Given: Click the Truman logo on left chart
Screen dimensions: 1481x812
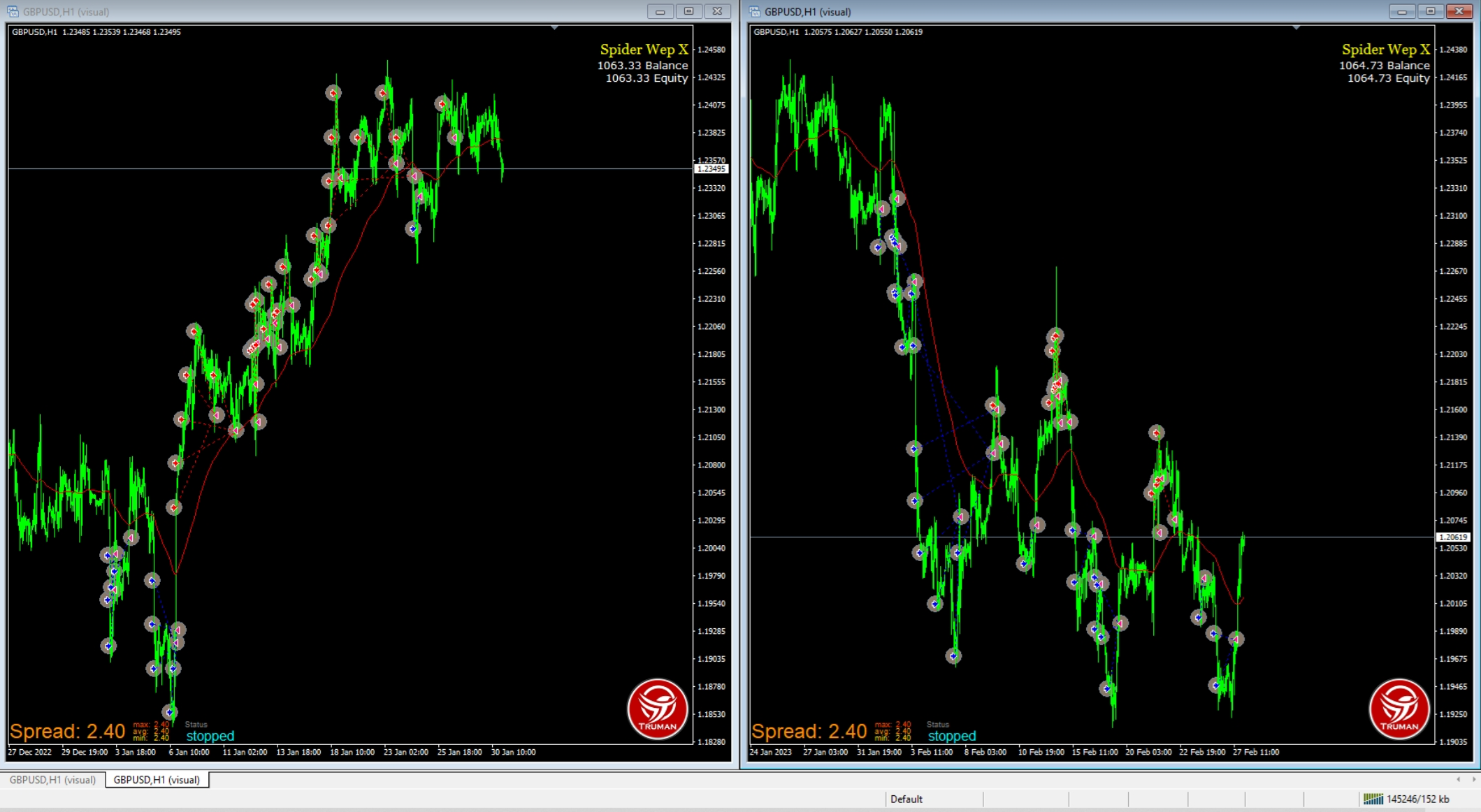Looking at the screenshot, I should point(656,709).
